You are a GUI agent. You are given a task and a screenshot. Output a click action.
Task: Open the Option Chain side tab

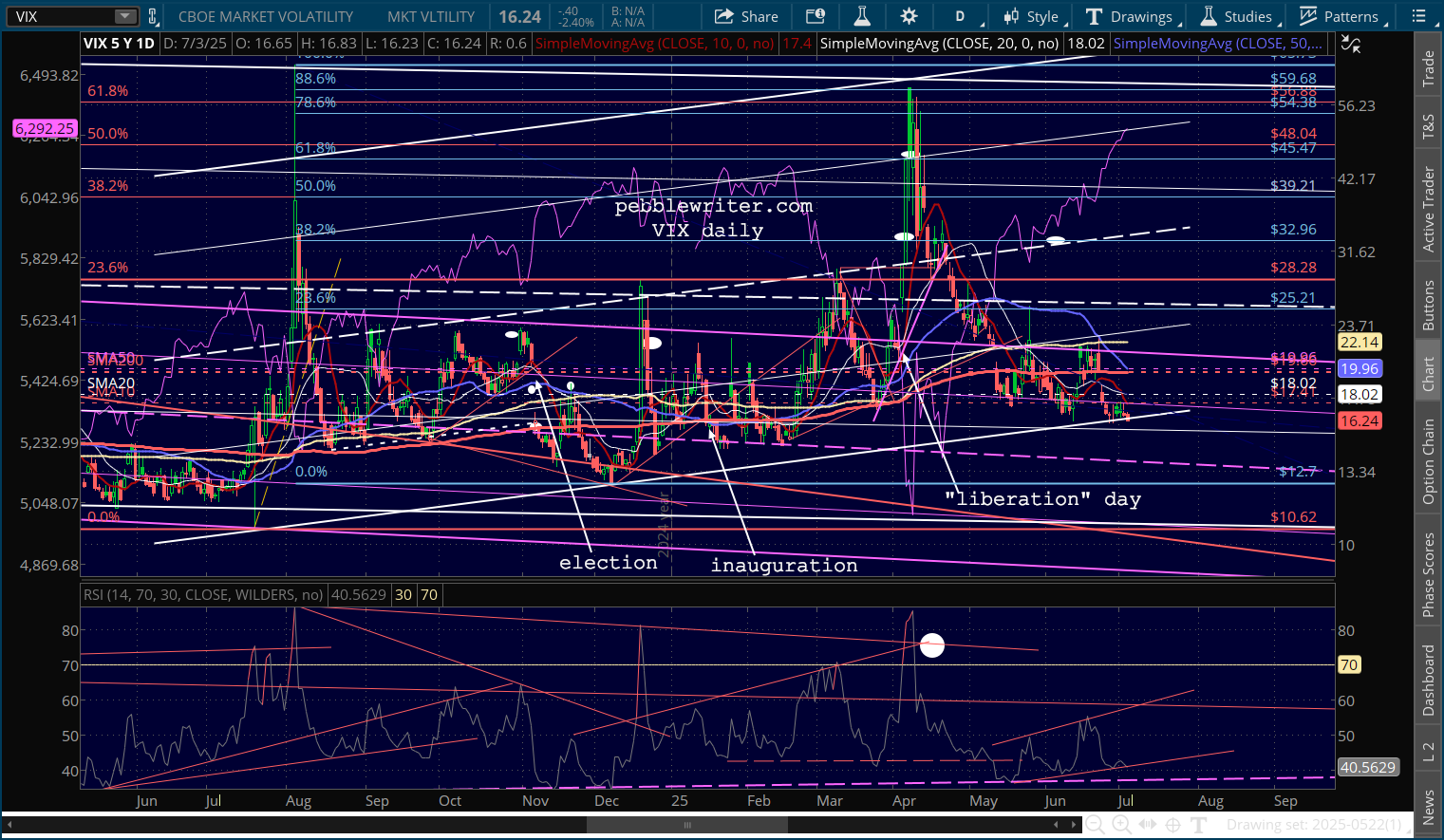[1428, 461]
